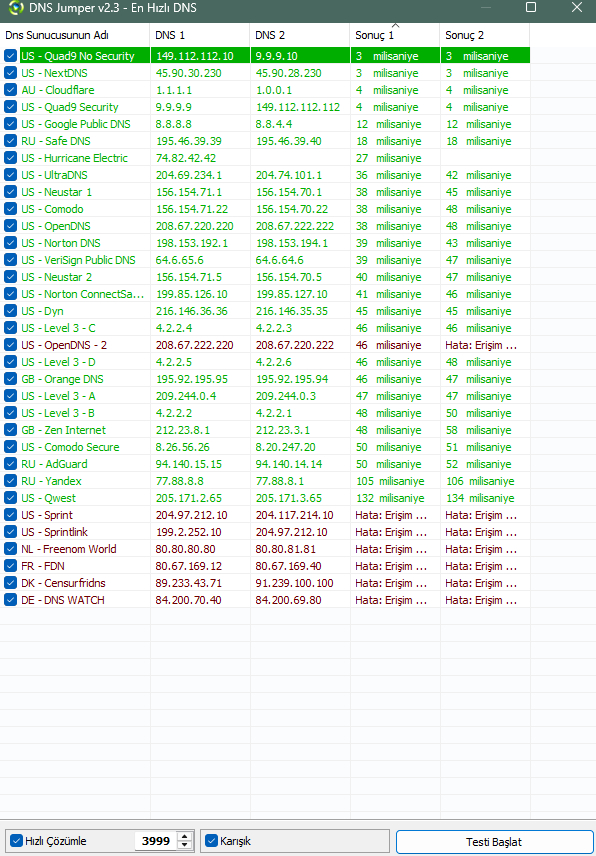Click the DNS 2 column header
Screen dimensions: 596x856
pyautogui.click(x=300, y=35)
